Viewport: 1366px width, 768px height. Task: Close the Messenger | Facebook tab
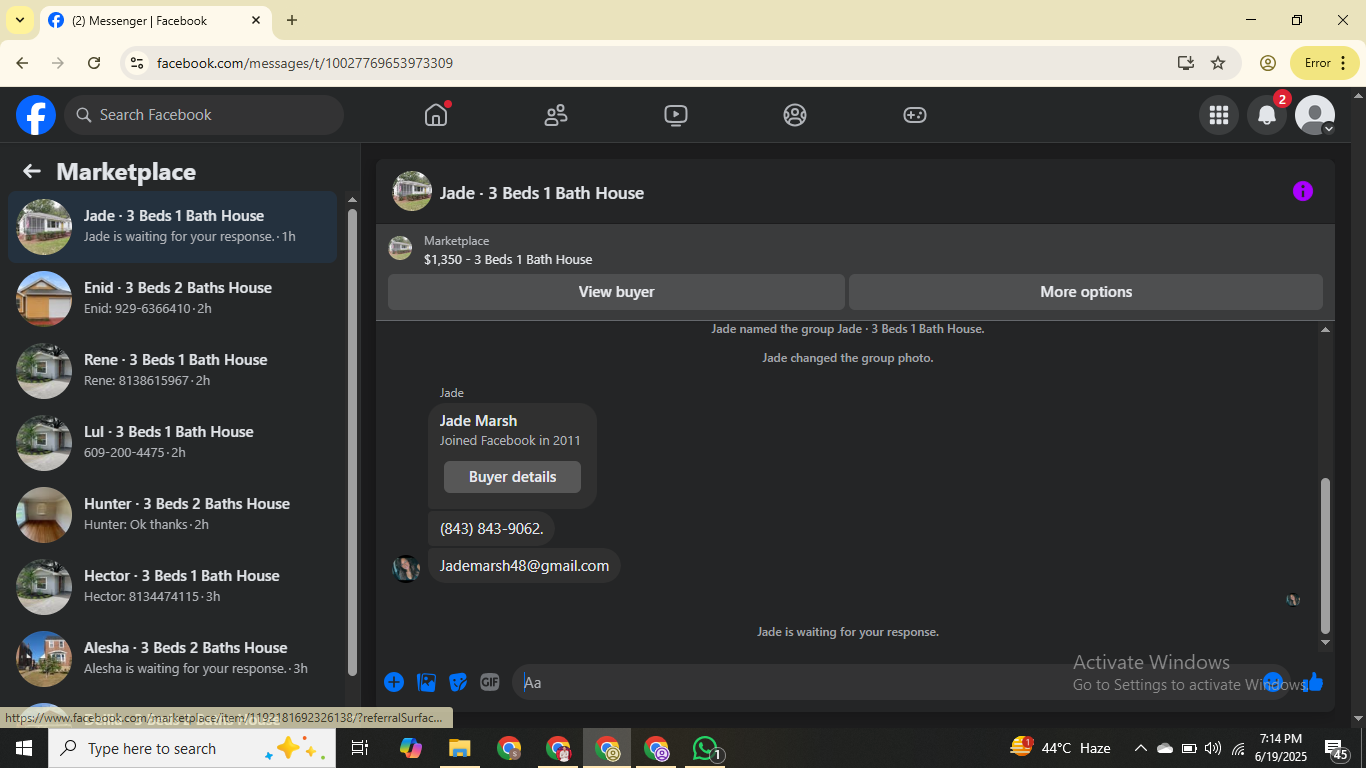[x=256, y=20]
